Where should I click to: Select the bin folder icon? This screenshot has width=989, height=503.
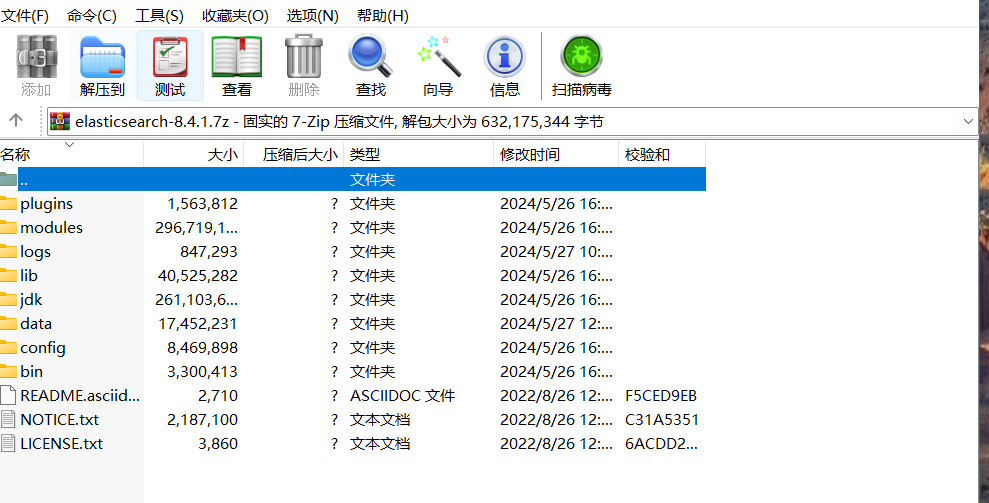pos(8,371)
